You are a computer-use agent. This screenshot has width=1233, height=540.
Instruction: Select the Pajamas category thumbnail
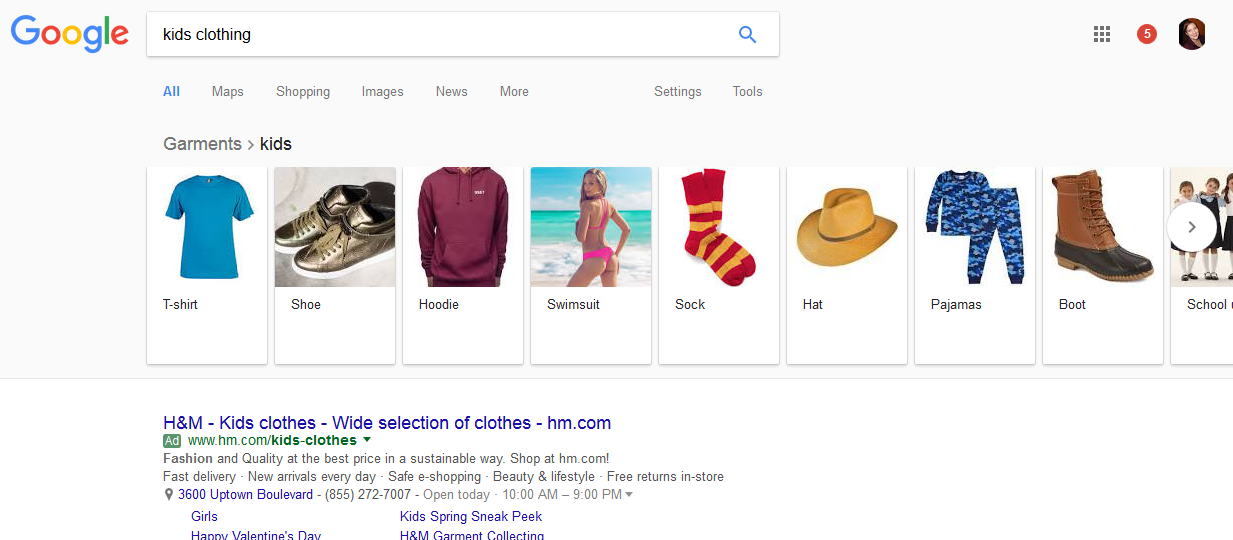(974, 227)
